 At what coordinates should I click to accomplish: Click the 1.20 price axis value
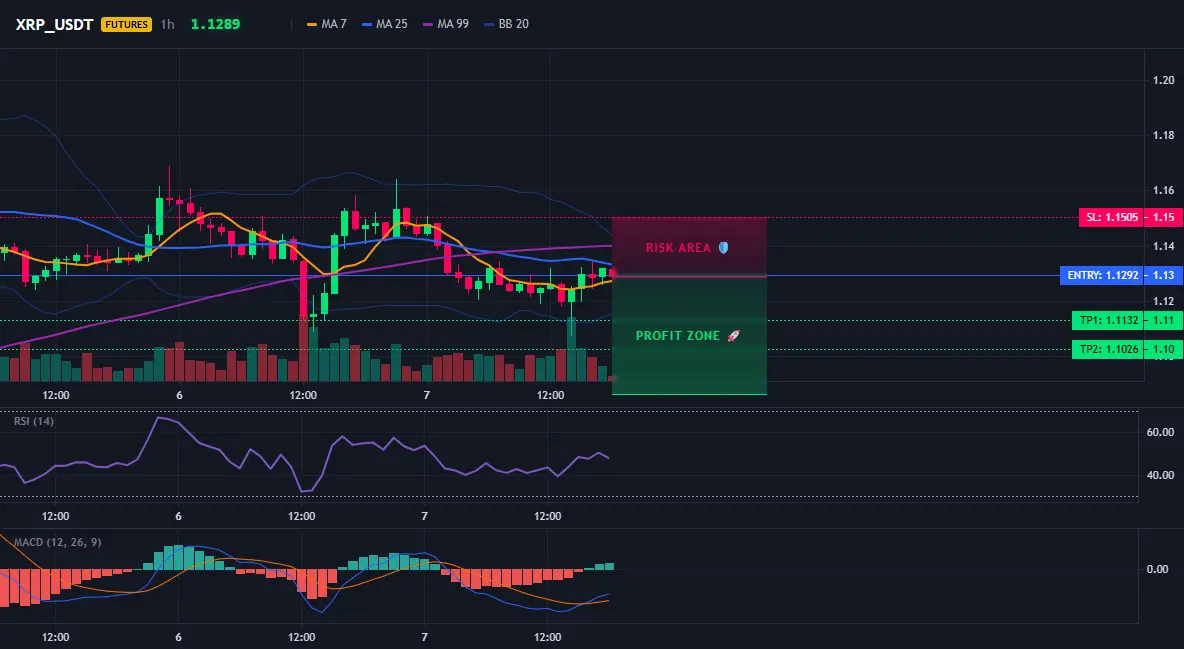1164,80
